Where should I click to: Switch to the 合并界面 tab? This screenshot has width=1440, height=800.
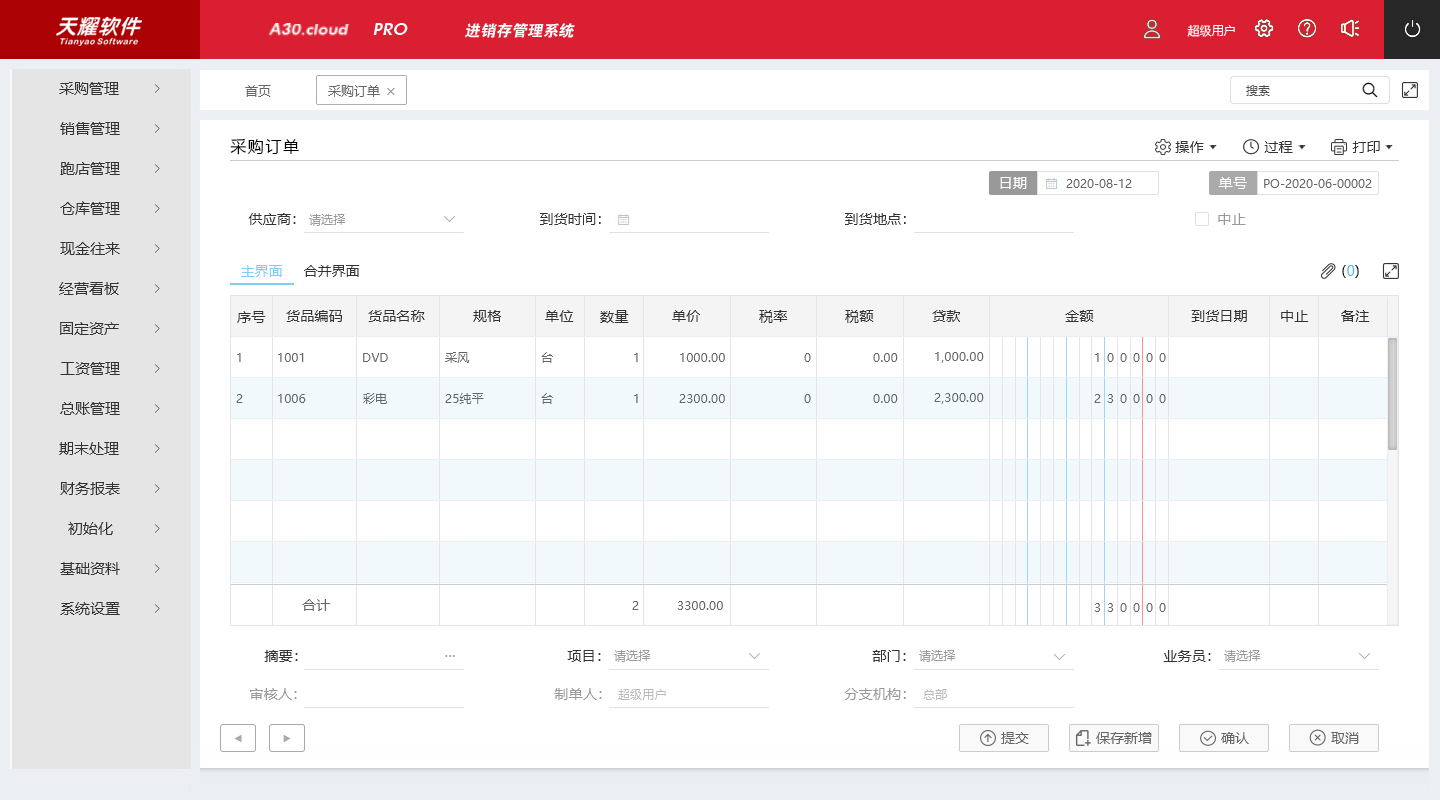point(331,271)
